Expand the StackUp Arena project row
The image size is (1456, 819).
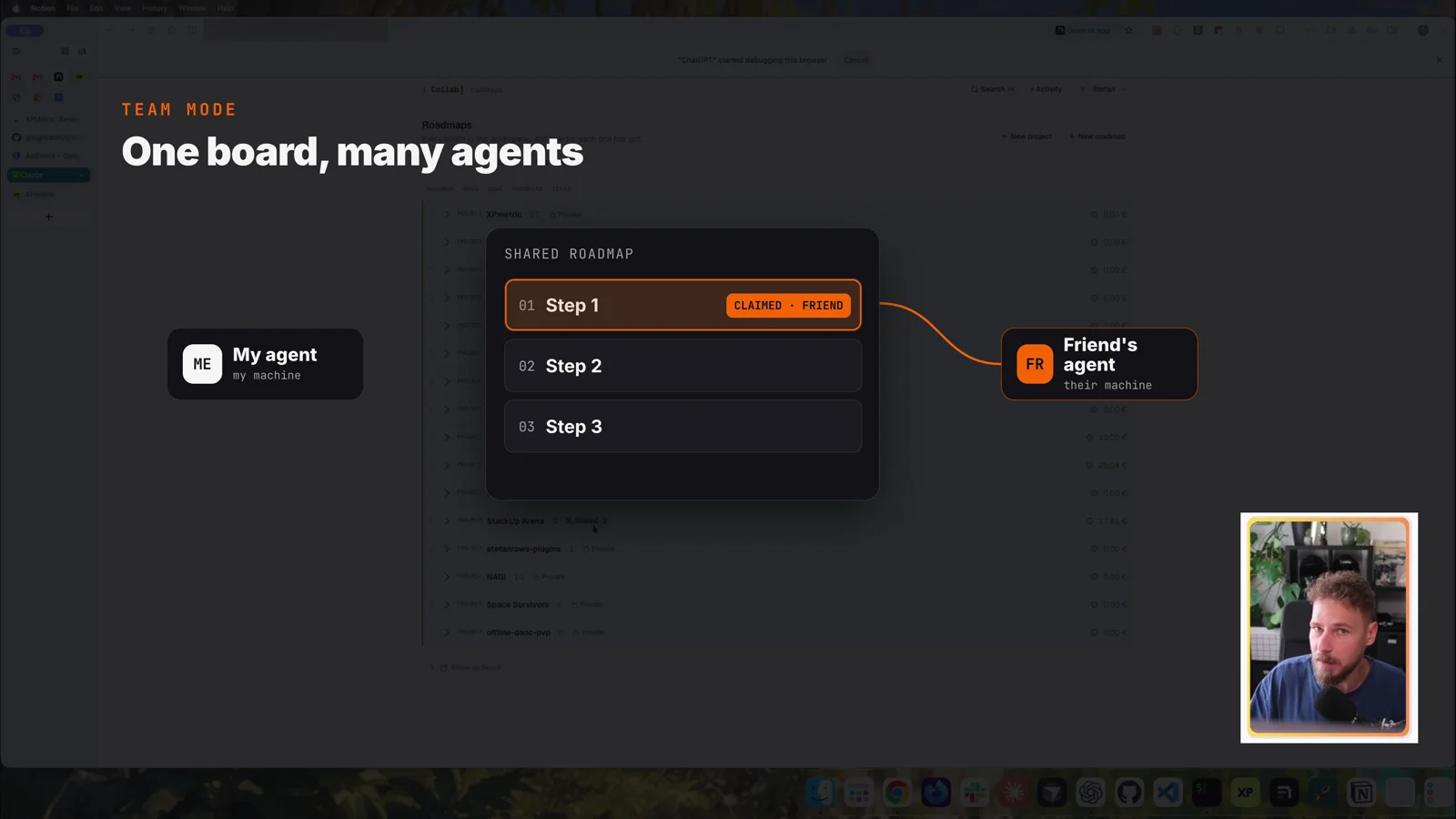(x=447, y=521)
